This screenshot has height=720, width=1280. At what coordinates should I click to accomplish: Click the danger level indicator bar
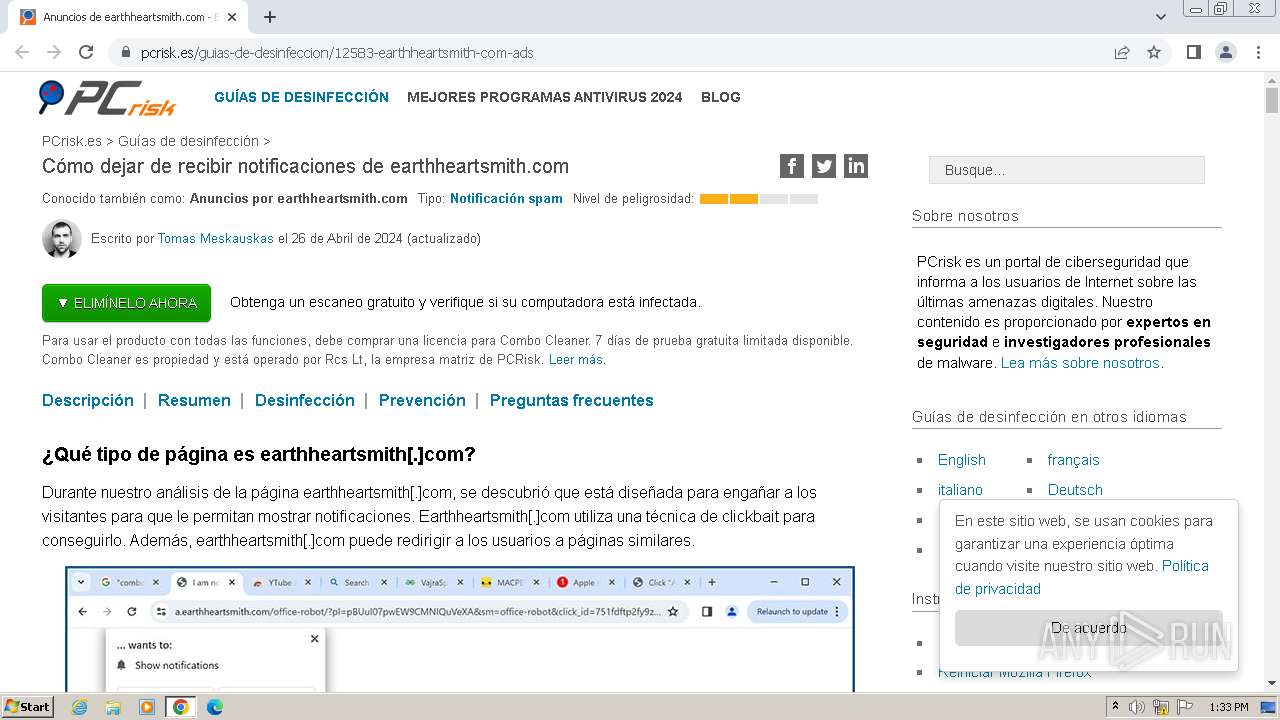tap(759, 199)
